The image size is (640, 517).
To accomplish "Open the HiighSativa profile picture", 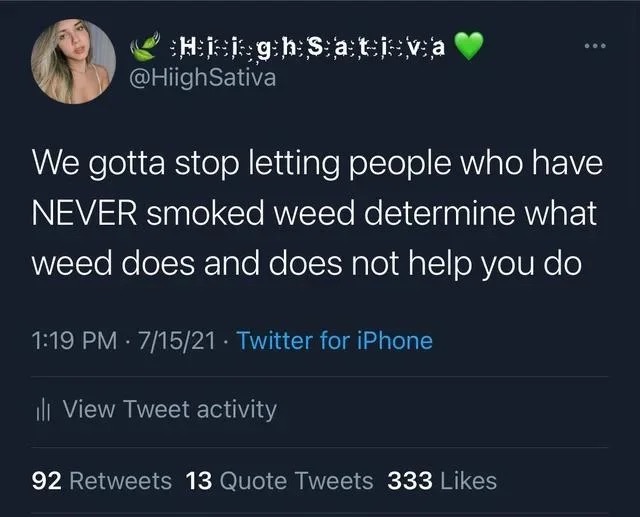I will pyautogui.click(x=73, y=61).
